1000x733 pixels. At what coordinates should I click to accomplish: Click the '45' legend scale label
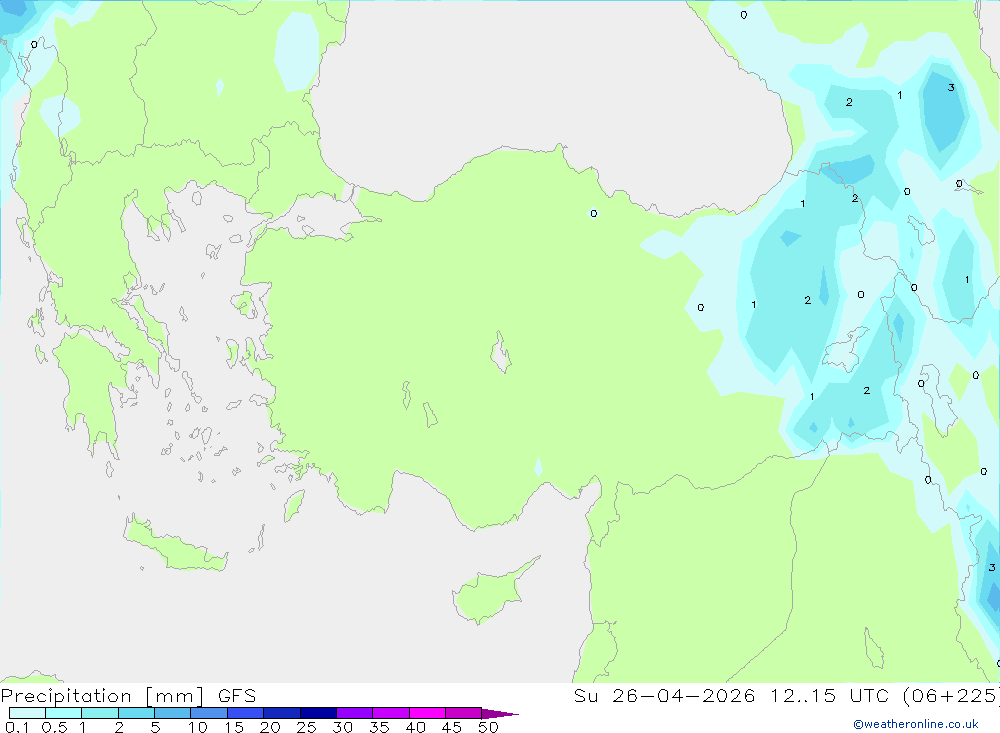[452, 727]
